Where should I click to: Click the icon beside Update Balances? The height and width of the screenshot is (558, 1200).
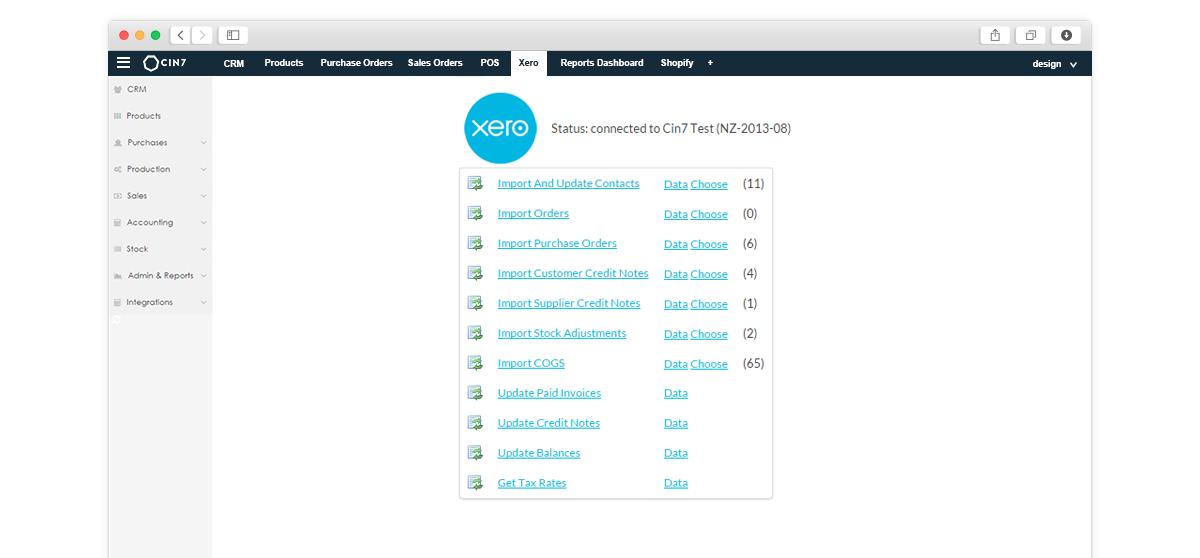click(x=475, y=453)
